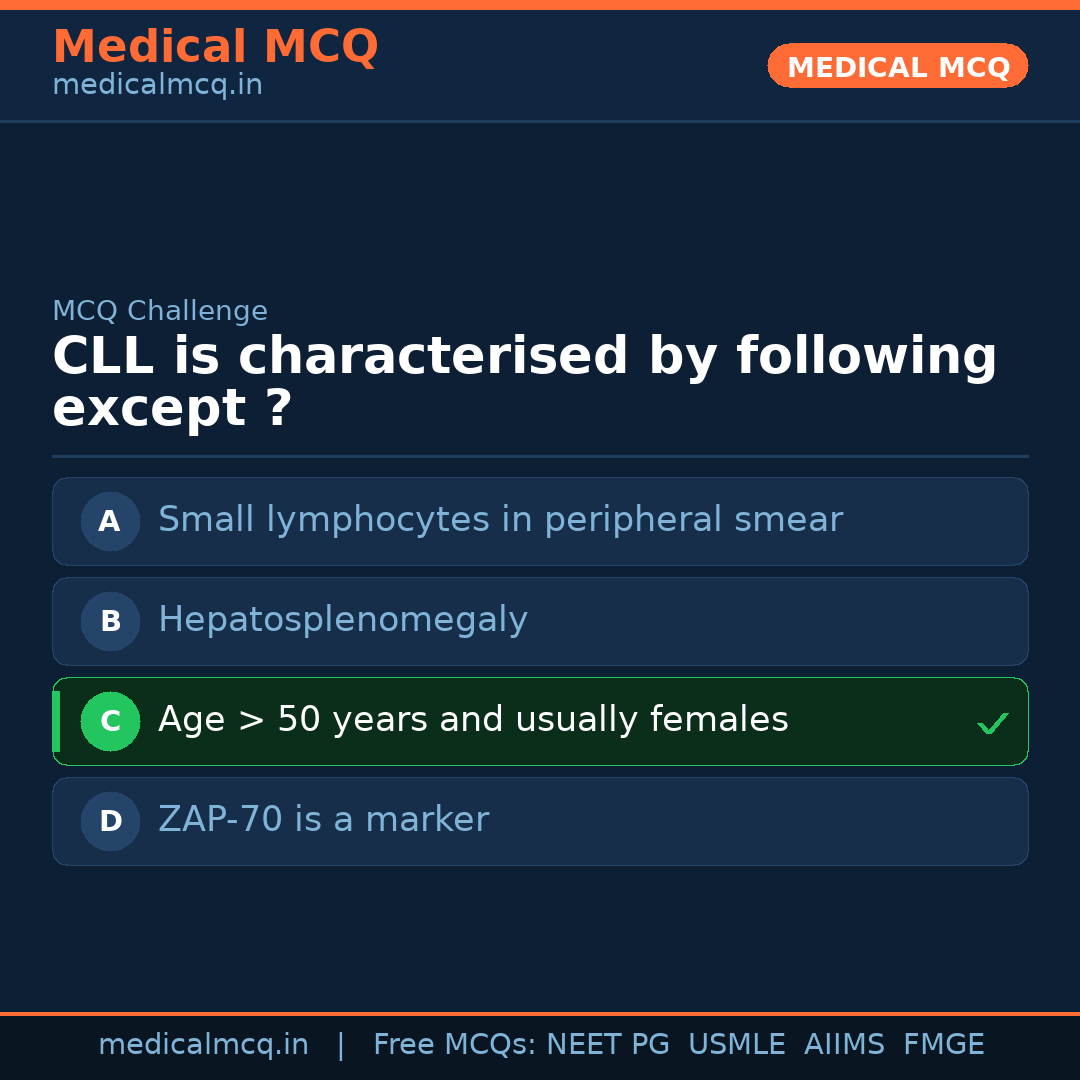Select the letter B option circle

pyautogui.click(x=110, y=621)
